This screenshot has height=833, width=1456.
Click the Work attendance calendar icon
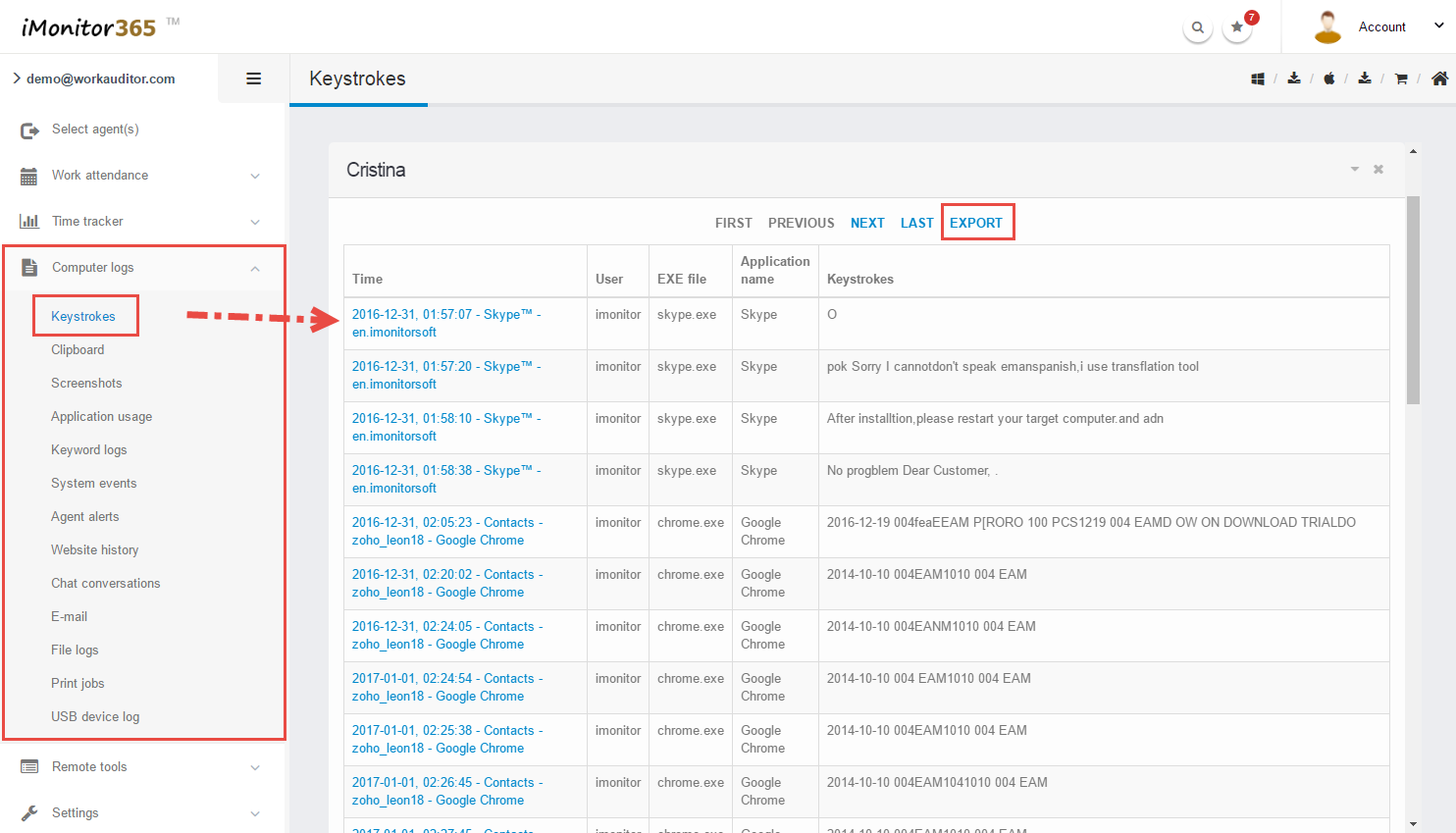coord(29,177)
